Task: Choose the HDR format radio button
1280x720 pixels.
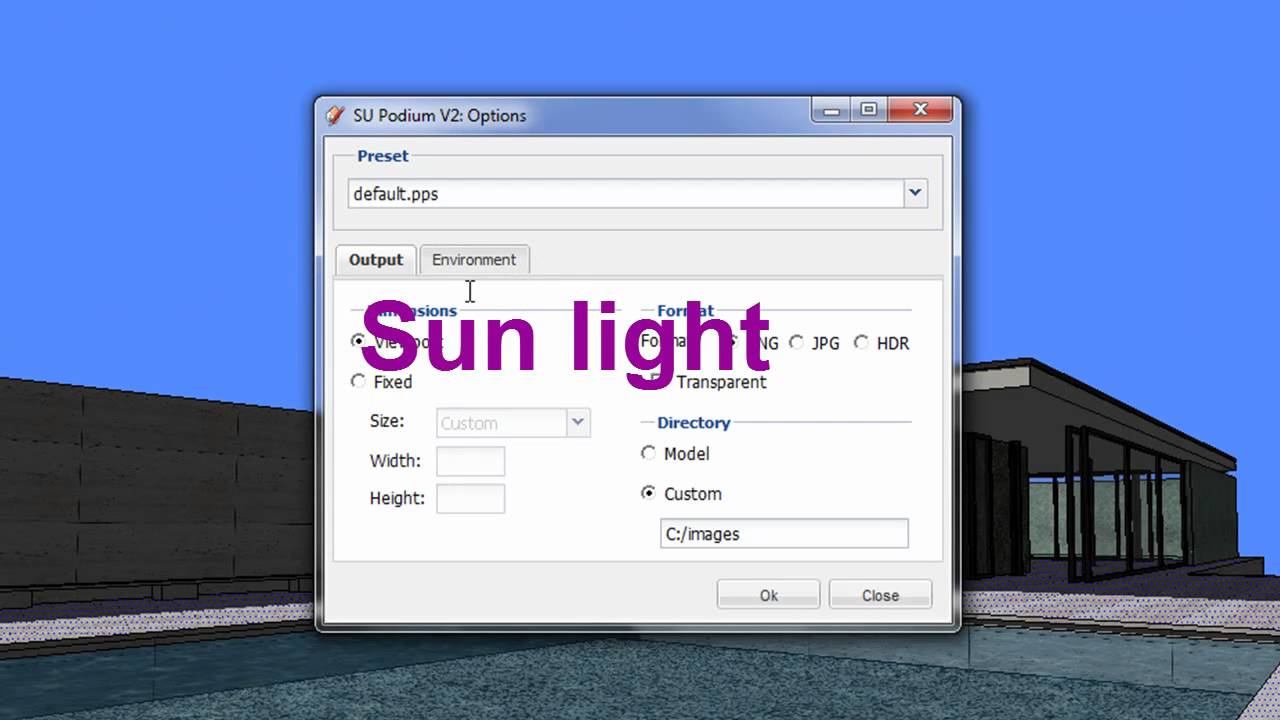Action: [x=861, y=342]
